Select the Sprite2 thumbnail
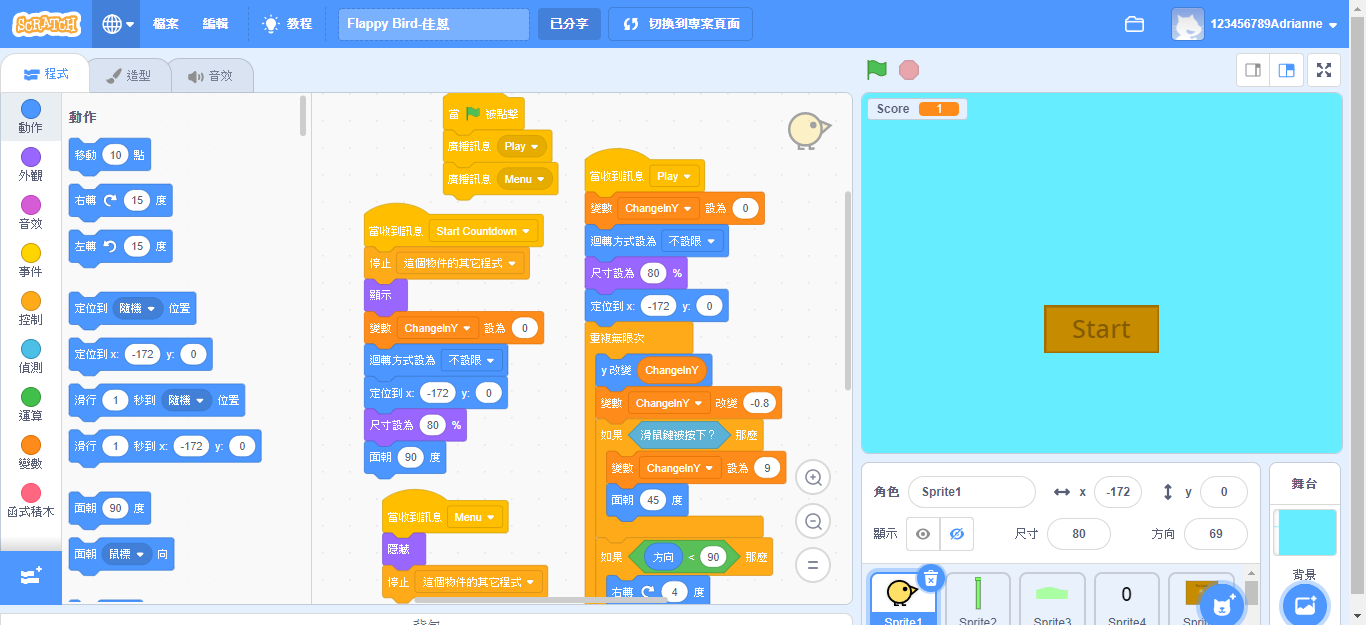1366x625 pixels. pos(978,599)
